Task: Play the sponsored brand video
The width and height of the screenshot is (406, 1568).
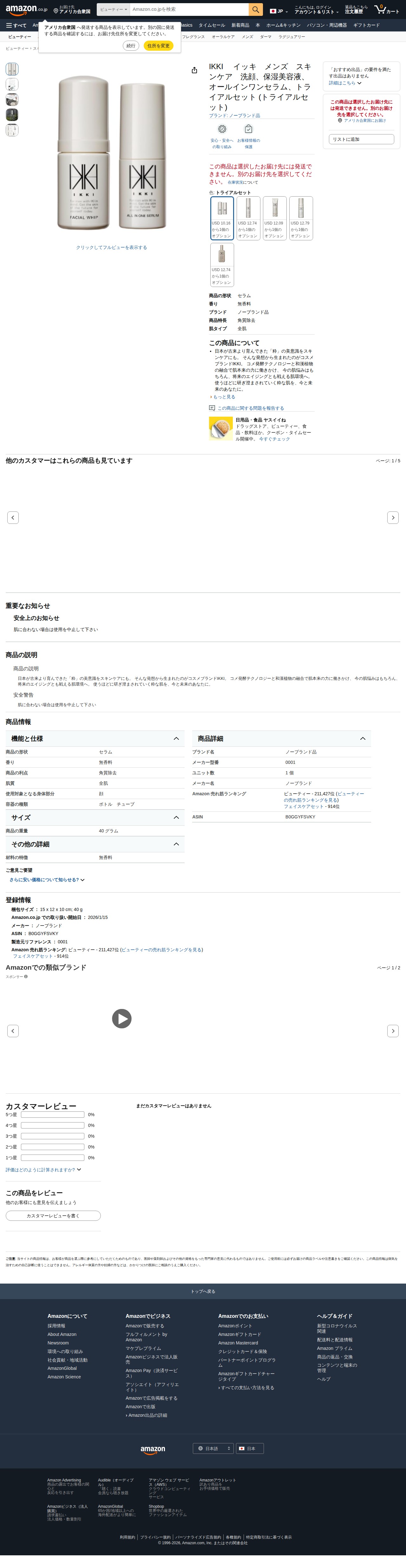Action: pyautogui.click(x=122, y=1018)
